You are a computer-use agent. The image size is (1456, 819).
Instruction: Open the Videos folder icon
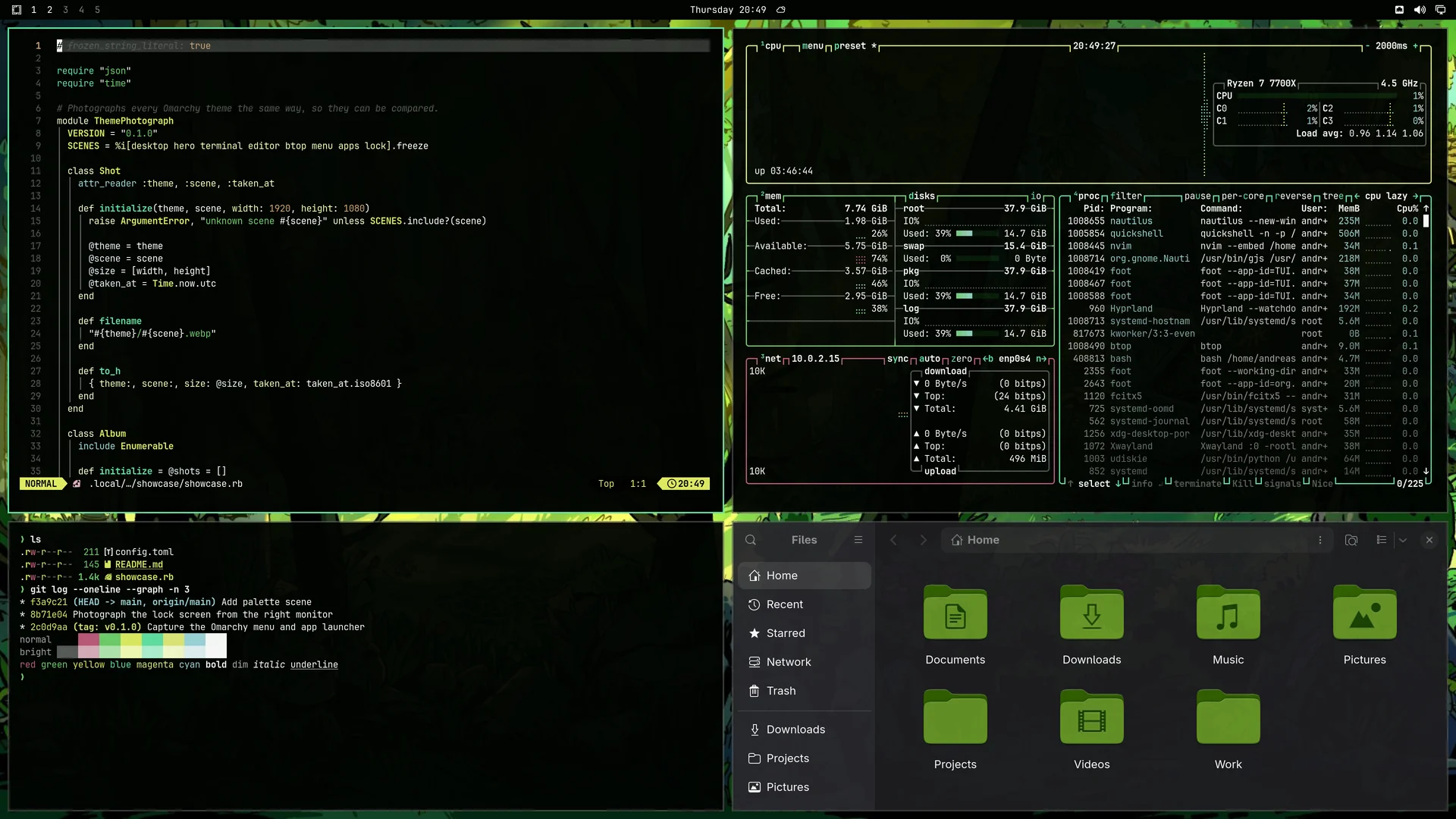[x=1091, y=717]
